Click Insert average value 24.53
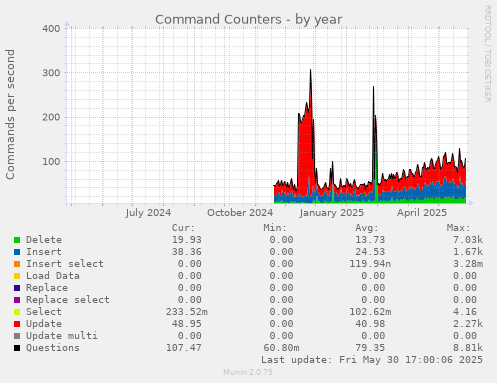This screenshot has width=497, height=383. pos(370,252)
